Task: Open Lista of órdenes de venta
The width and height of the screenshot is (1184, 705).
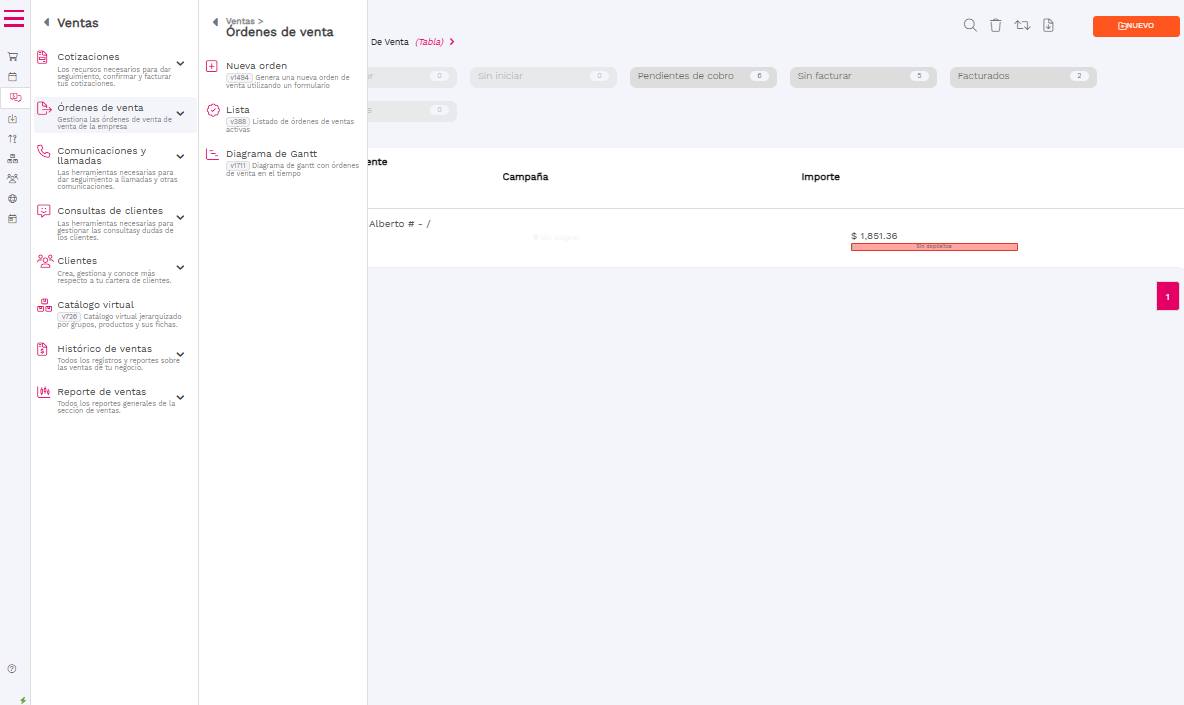Action: point(238,110)
